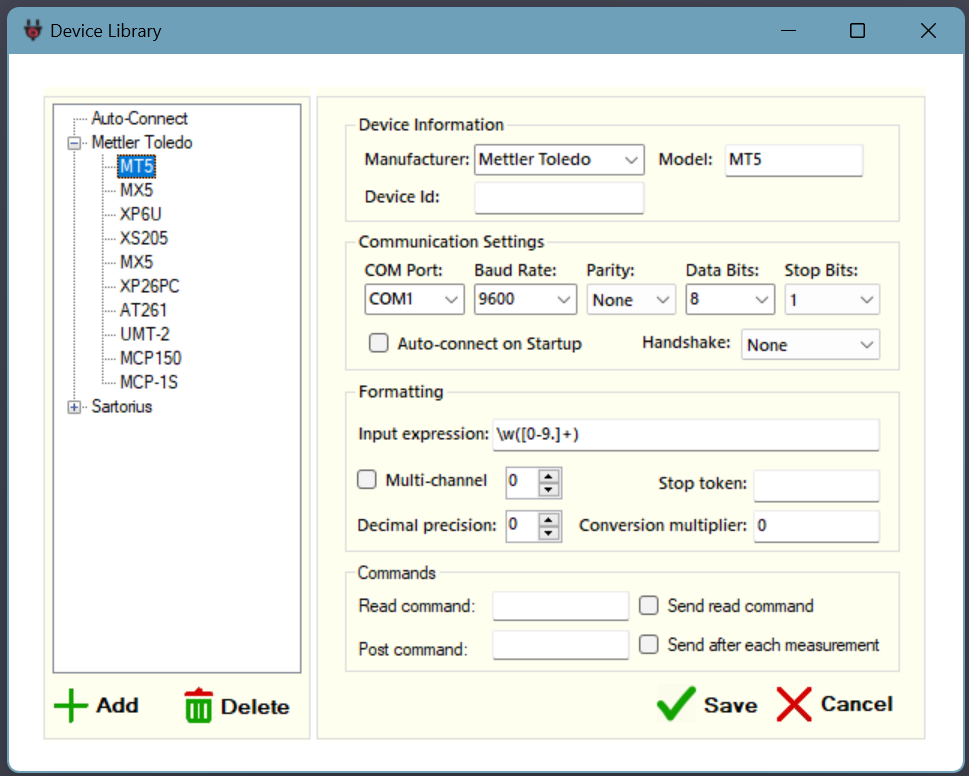
Task: Select the MCP150 device in tree
Action: (x=150, y=358)
